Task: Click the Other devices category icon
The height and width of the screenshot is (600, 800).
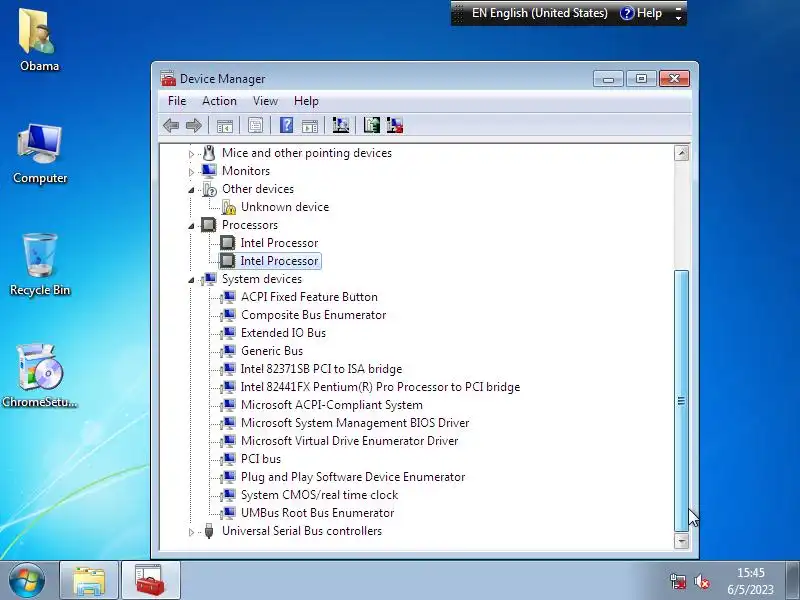Action: [x=209, y=189]
